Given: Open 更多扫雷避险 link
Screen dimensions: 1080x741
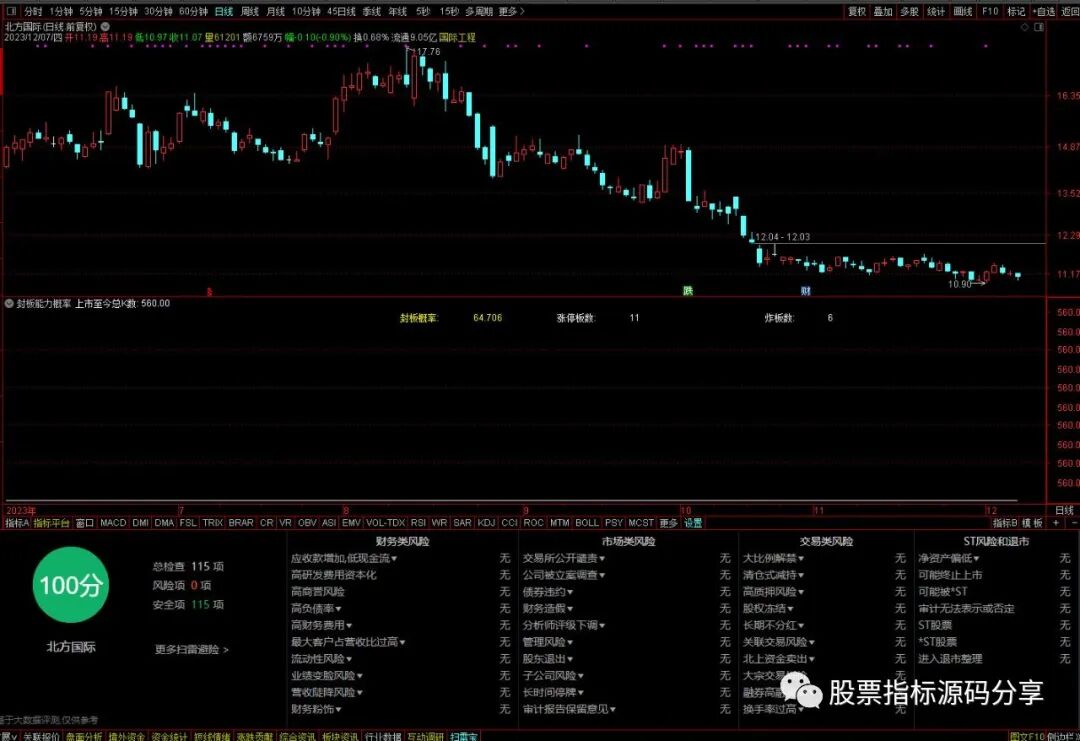Looking at the screenshot, I should 191,649.
